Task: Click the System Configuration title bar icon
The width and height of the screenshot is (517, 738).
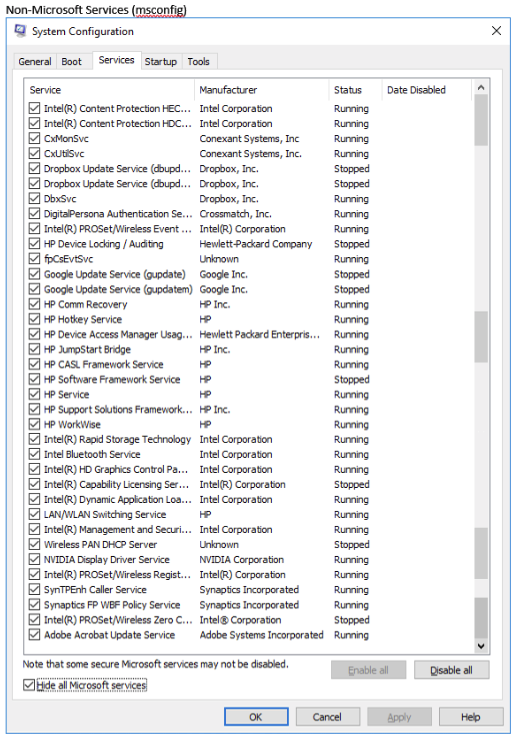Action: [x=20, y=31]
